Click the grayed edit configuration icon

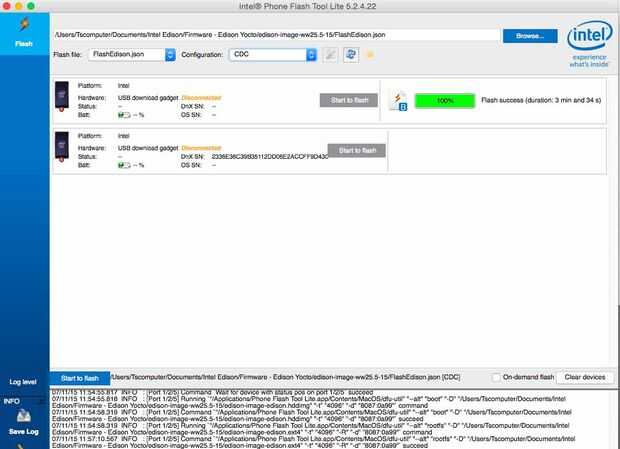[x=330, y=55]
